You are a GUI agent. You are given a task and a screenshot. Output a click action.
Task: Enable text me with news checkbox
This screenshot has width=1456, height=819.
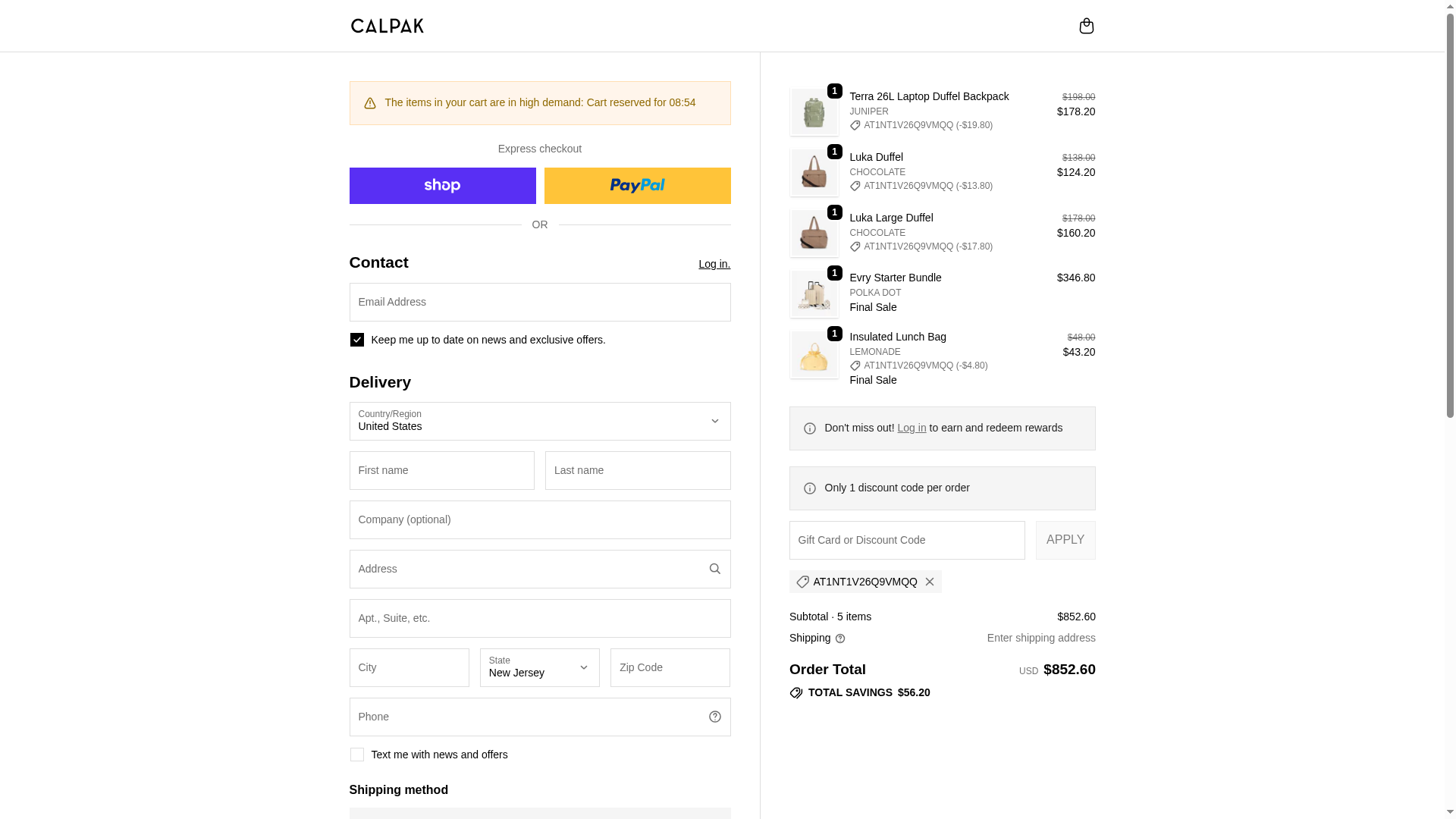point(357,755)
